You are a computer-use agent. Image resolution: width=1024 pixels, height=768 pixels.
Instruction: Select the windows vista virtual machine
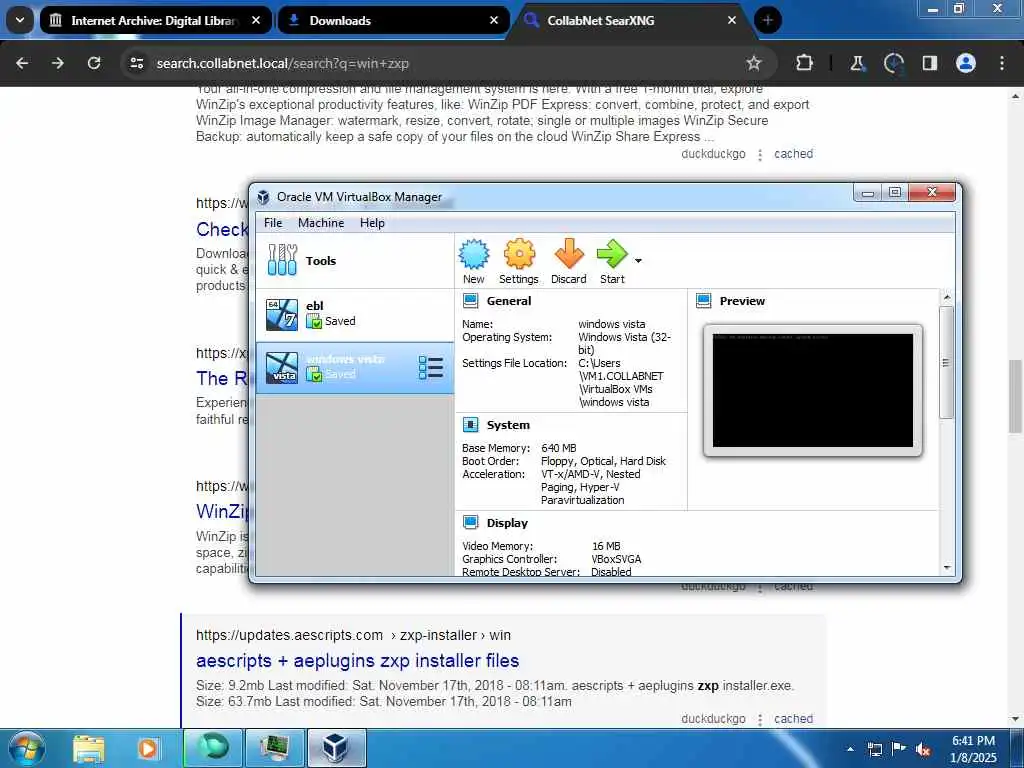click(x=355, y=367)
